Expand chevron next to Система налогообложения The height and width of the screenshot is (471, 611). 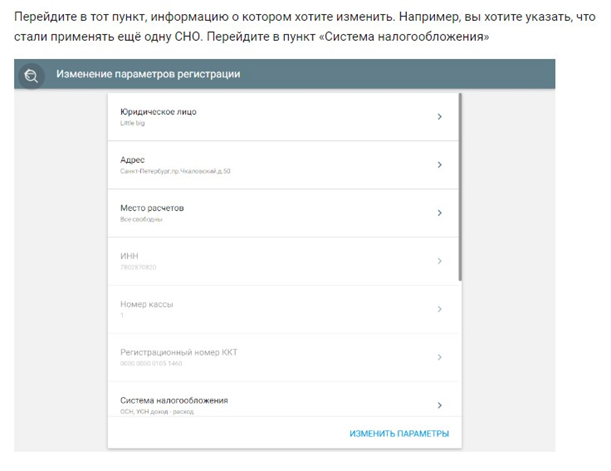(439, 405)
